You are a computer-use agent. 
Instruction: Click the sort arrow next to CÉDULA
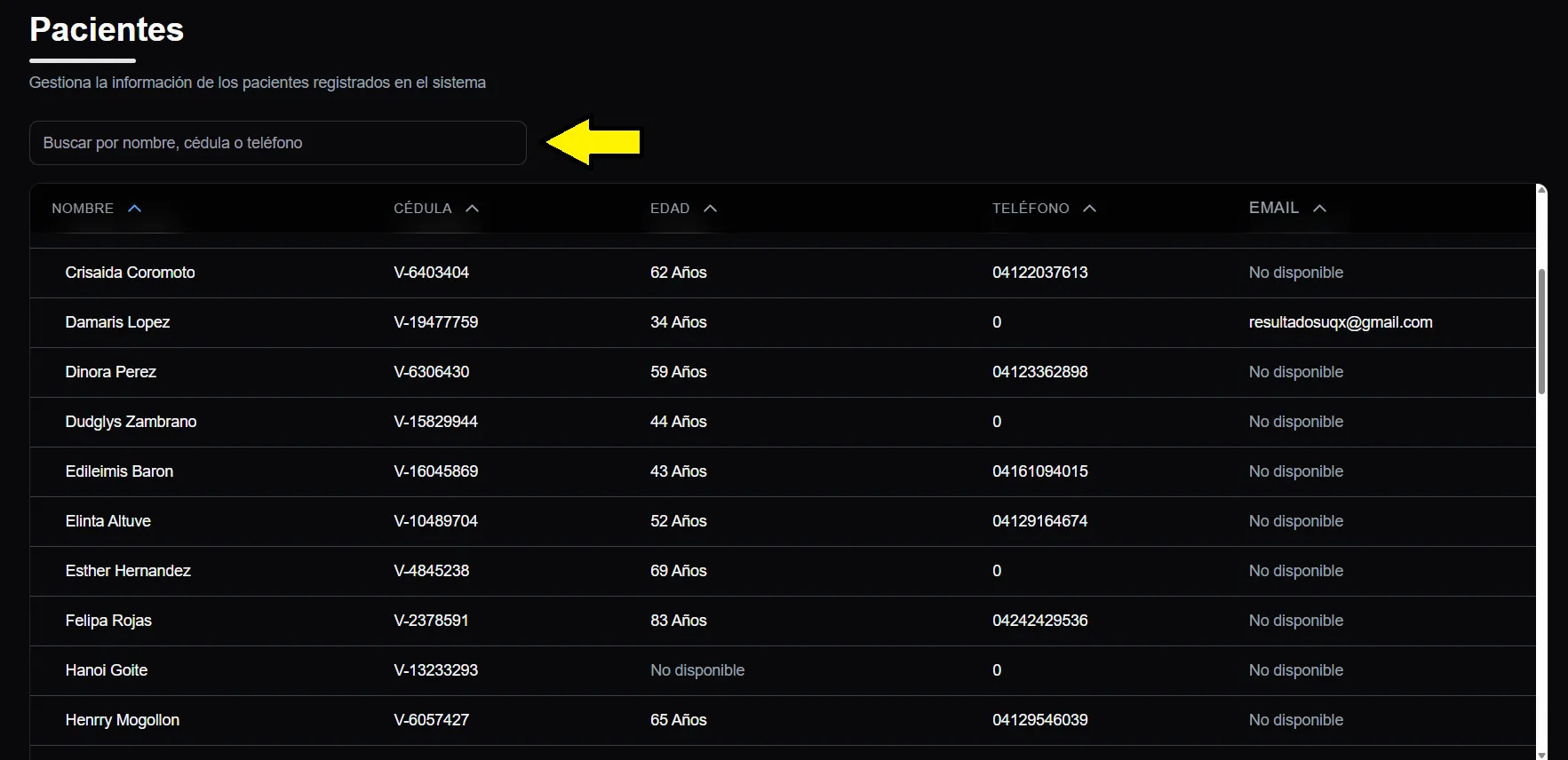473,209
